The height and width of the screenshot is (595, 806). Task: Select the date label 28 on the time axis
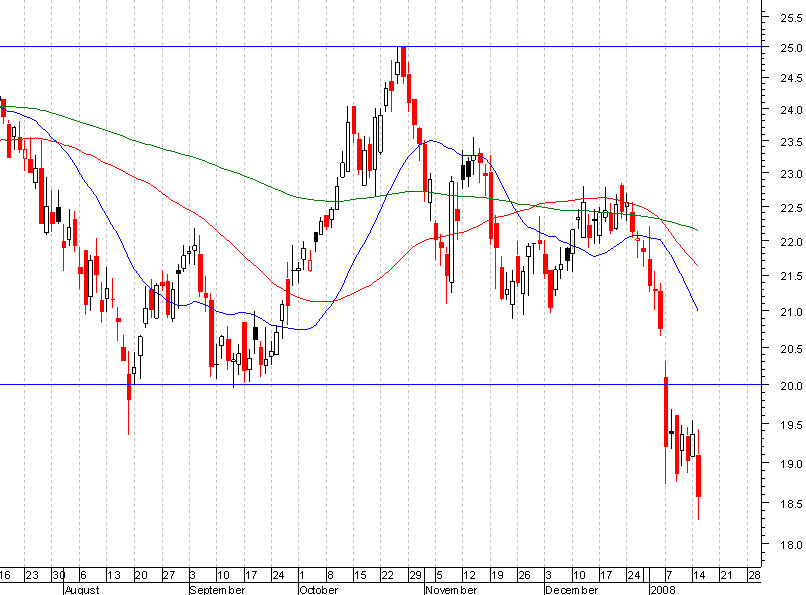754,575
